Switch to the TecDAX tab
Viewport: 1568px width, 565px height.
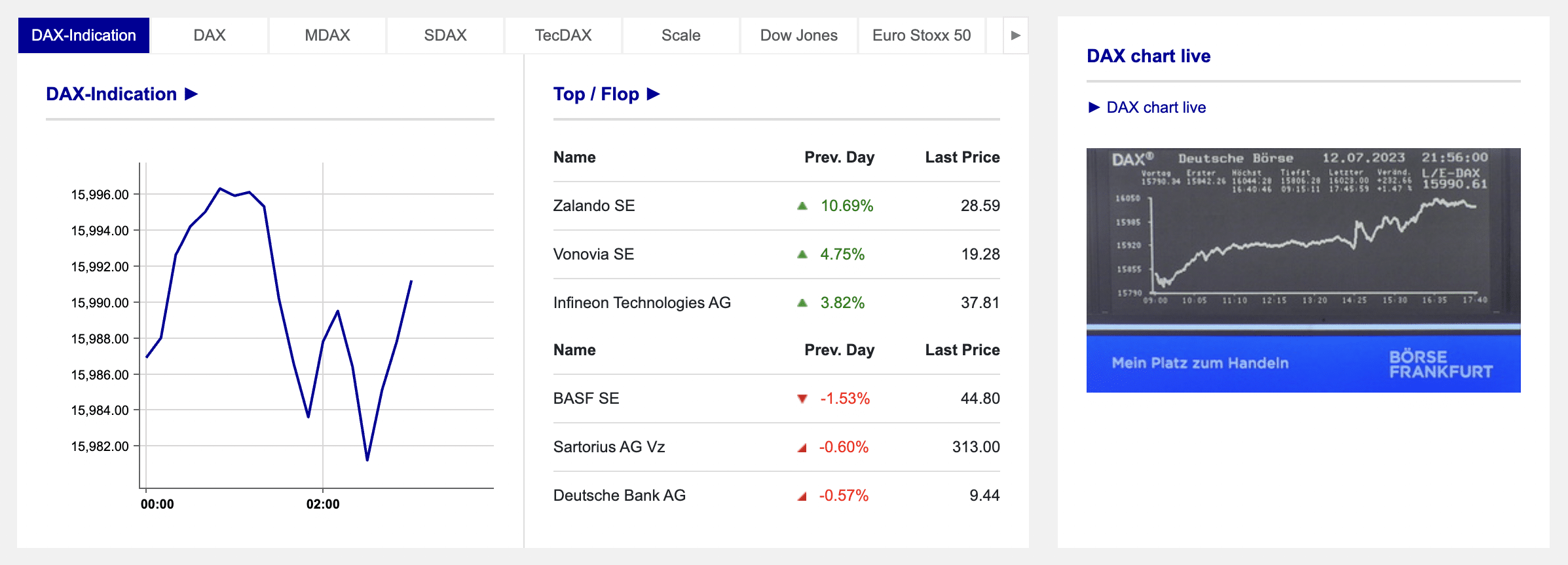point(563,35)
